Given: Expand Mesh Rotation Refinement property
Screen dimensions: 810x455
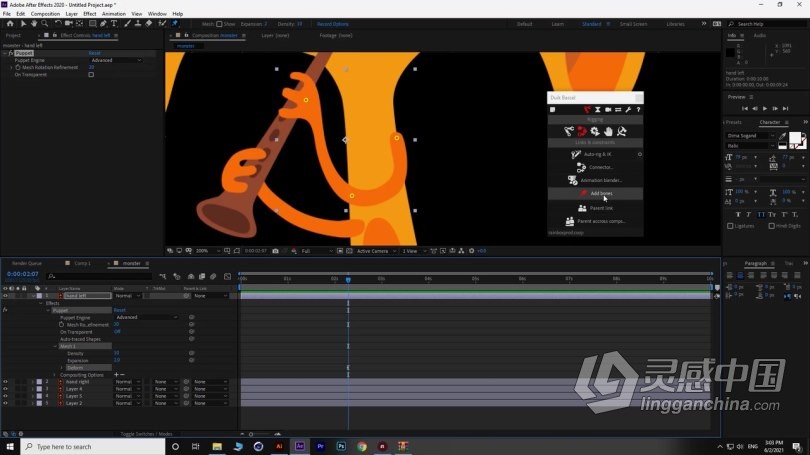Looking at the screenshot, I should (11, 68).
